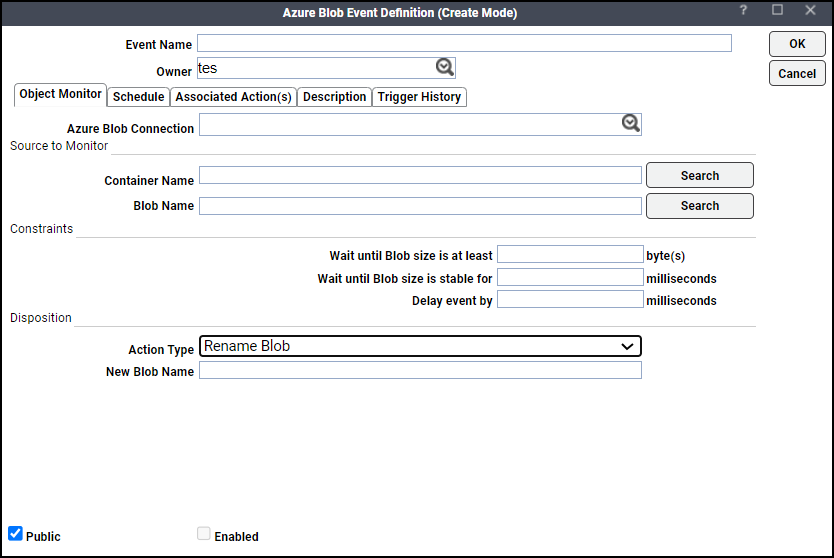The image size is (834, 558).
Task: Open the Azure Blob Connection lookup icon
Action: click(x=631, y=123)
